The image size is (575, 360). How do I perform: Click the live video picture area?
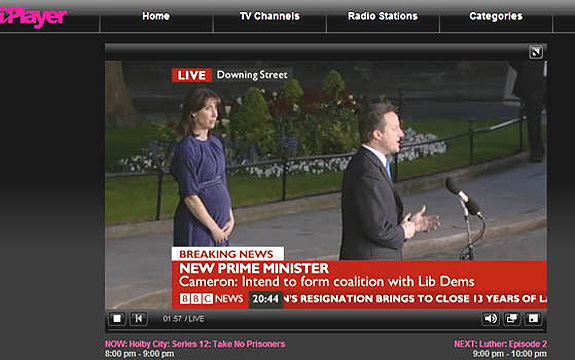pos(326,185)
